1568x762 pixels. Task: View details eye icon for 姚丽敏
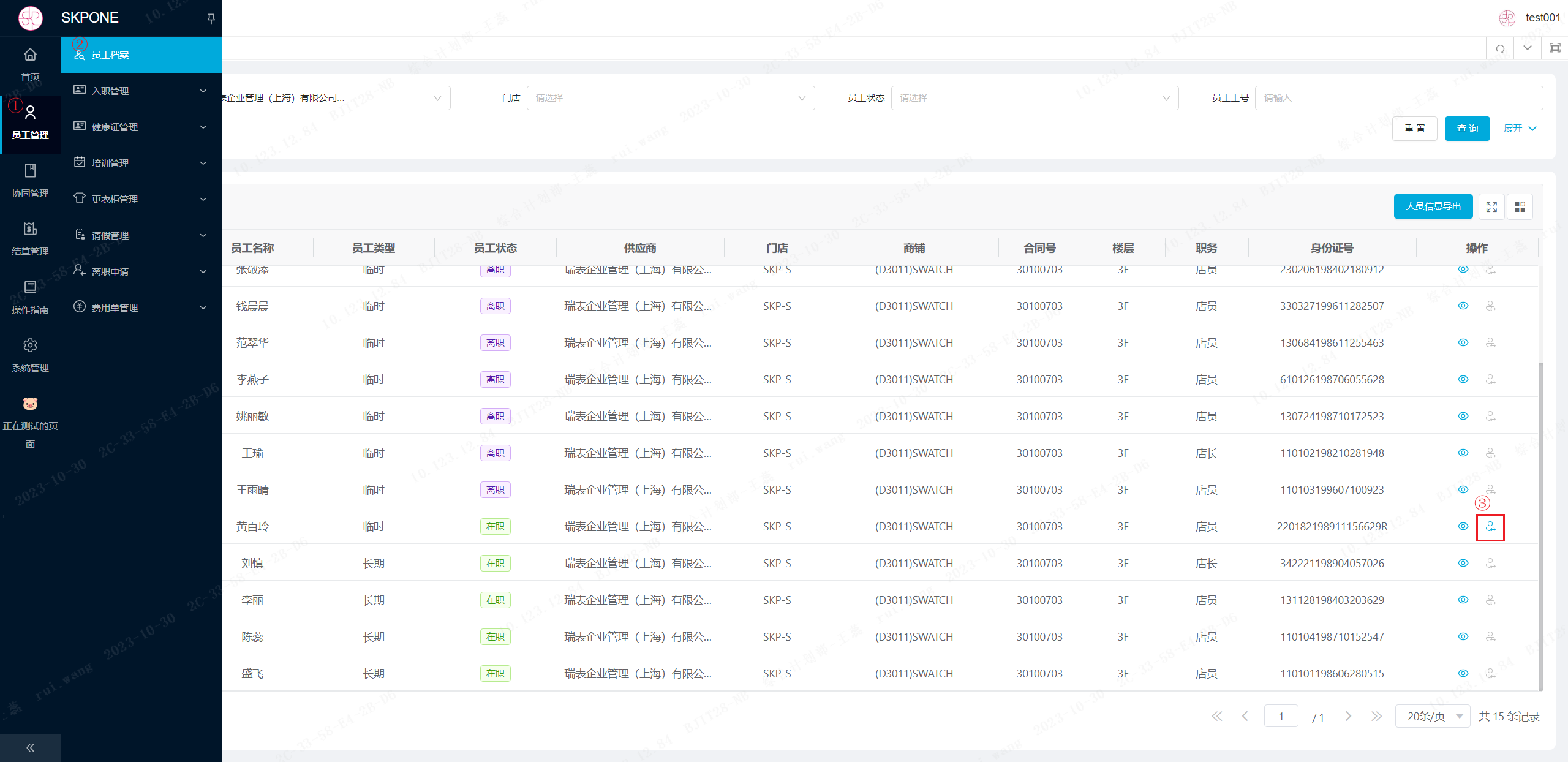tap(1463, 417)
